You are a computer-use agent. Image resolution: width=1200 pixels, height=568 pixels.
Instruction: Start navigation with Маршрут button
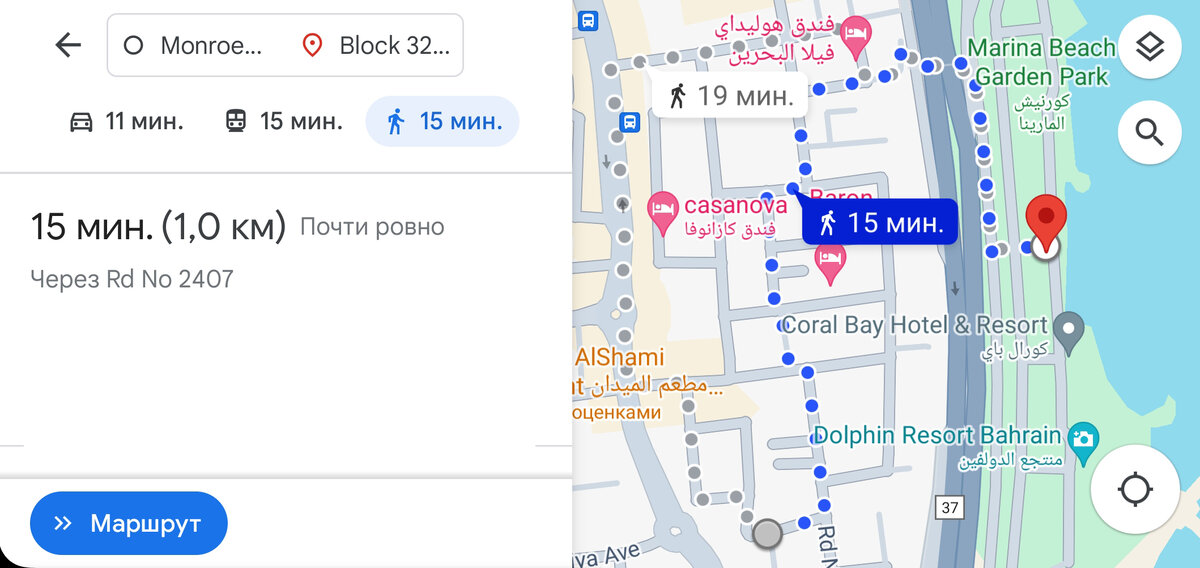(x=129, y=523)
